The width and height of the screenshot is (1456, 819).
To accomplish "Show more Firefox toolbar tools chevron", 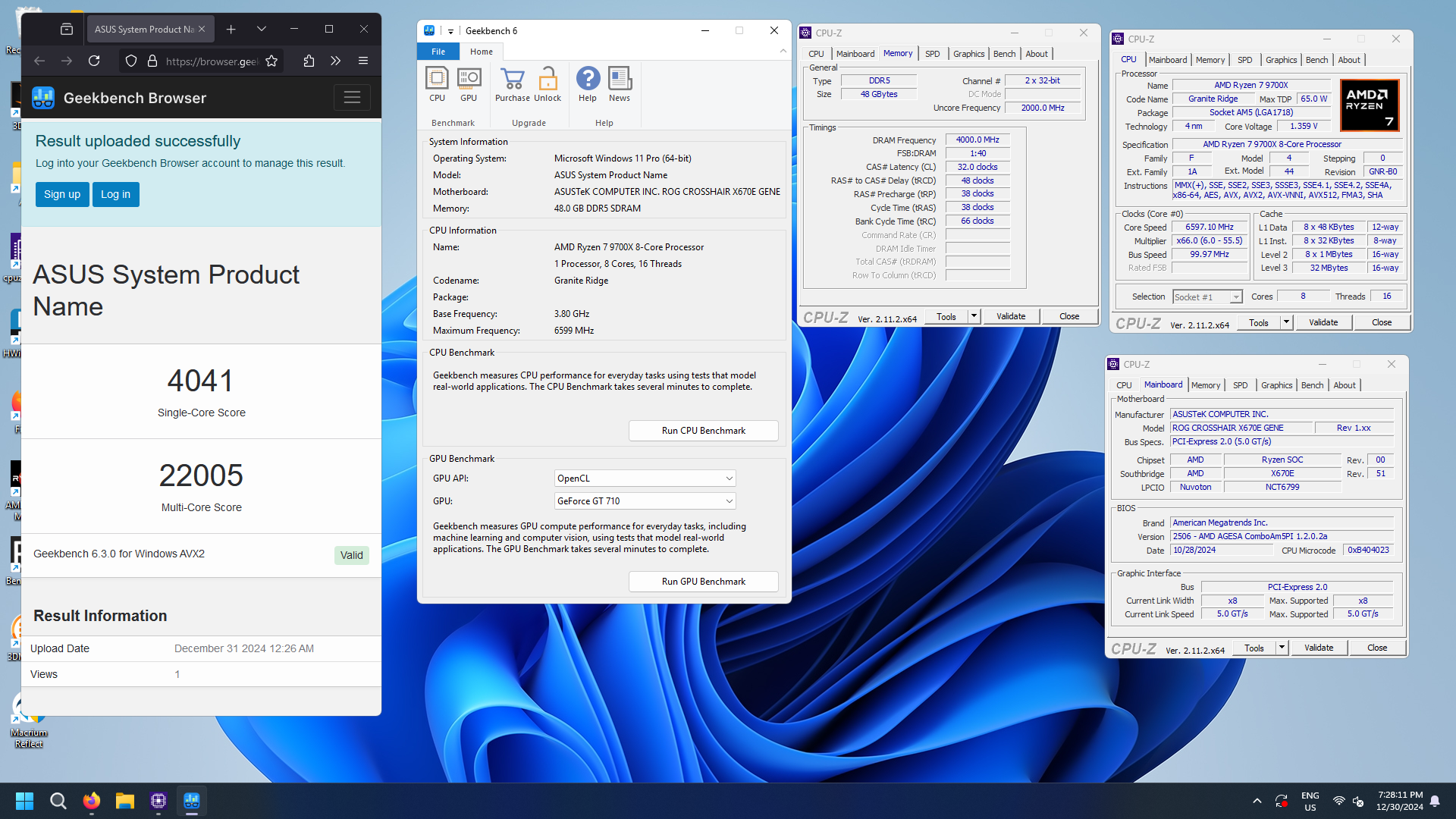I will 336,61.
